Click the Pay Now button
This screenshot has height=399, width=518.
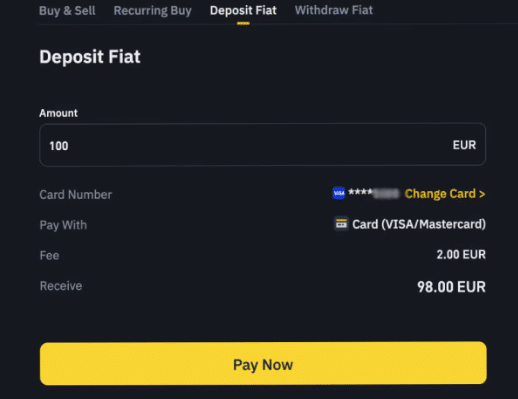click(263, 363)
